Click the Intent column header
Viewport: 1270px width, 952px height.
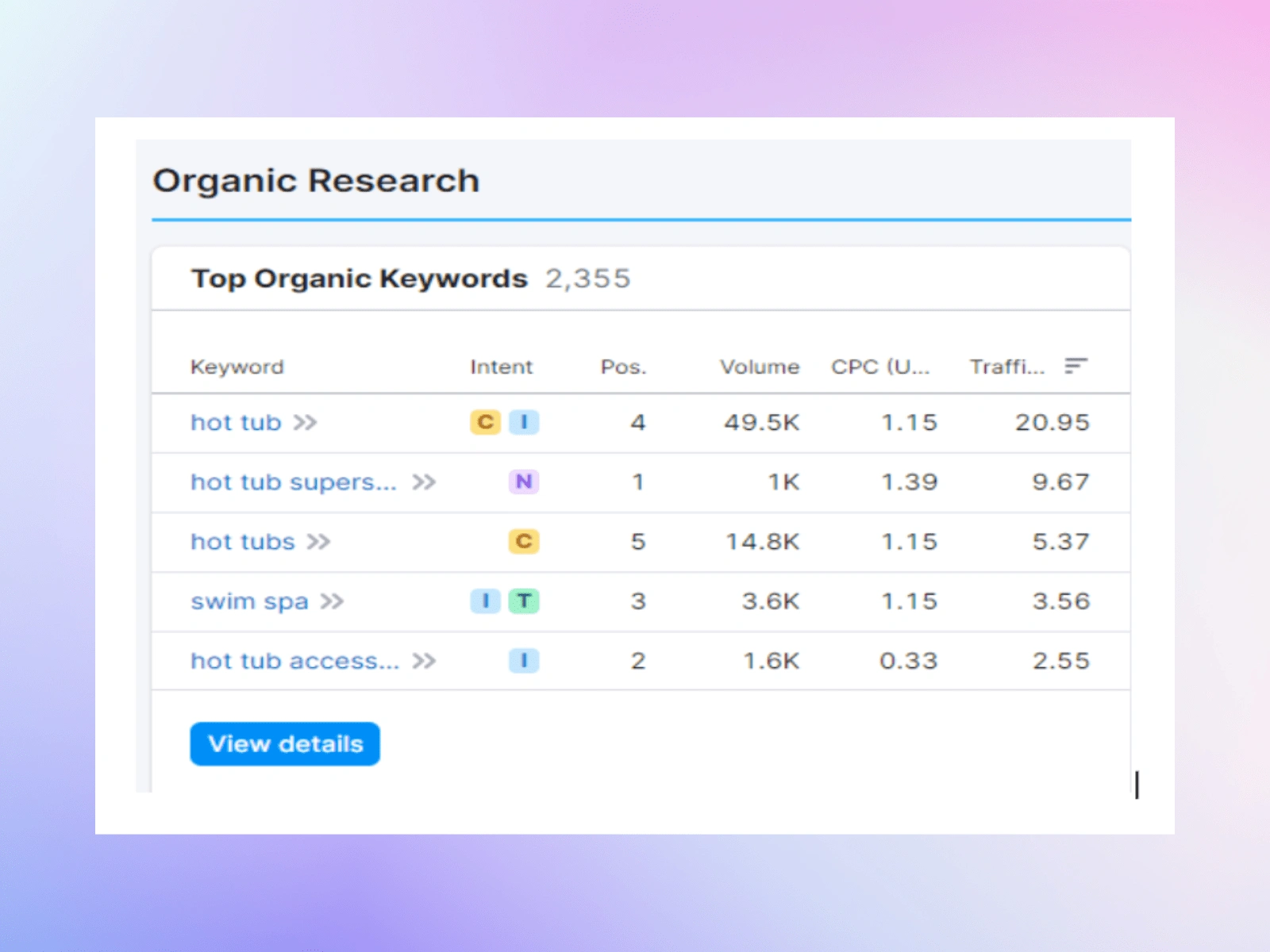point(501,367)
